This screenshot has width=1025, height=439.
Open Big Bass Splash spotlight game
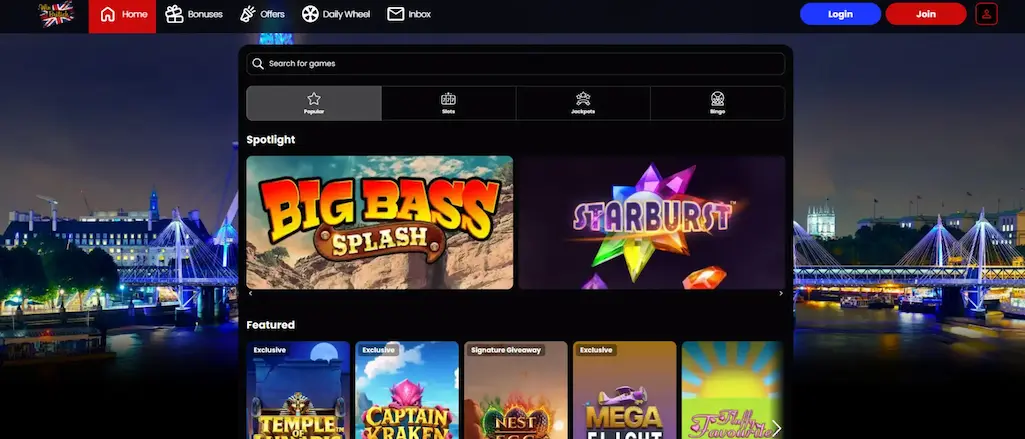tap(380, 222)
